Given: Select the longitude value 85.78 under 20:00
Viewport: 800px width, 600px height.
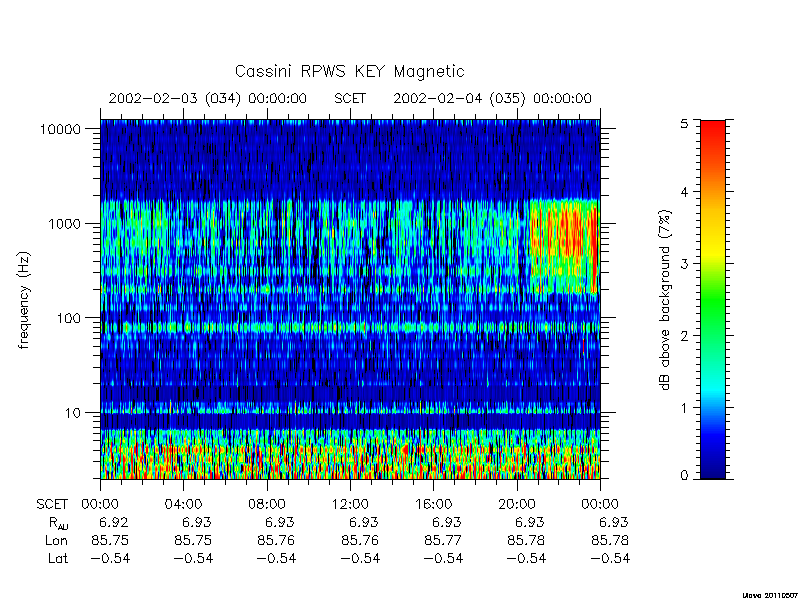Looking at the screenshot, I should (x=526, y=540).
